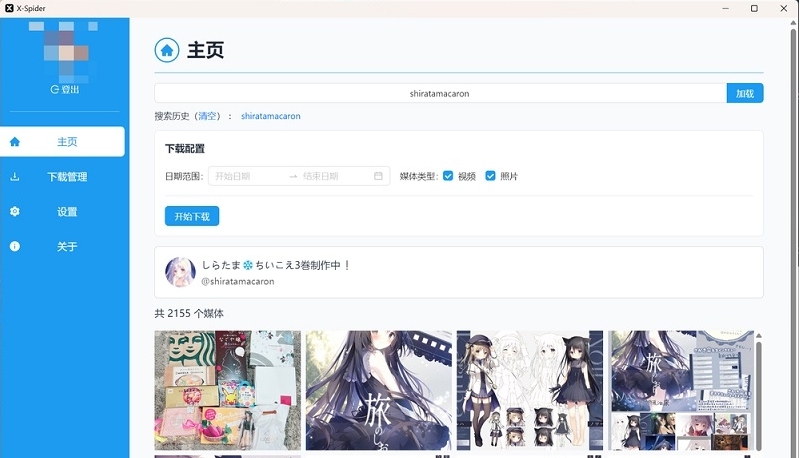Viewport: 800px width, 458px height.
Task: Click the しらたま profile display name
Action: [x=276, y=265]
